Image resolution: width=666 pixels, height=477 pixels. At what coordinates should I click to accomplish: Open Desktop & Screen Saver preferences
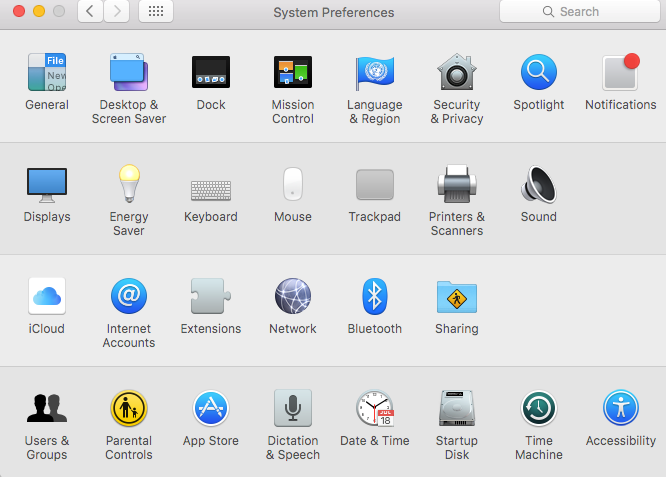[129, 72]
